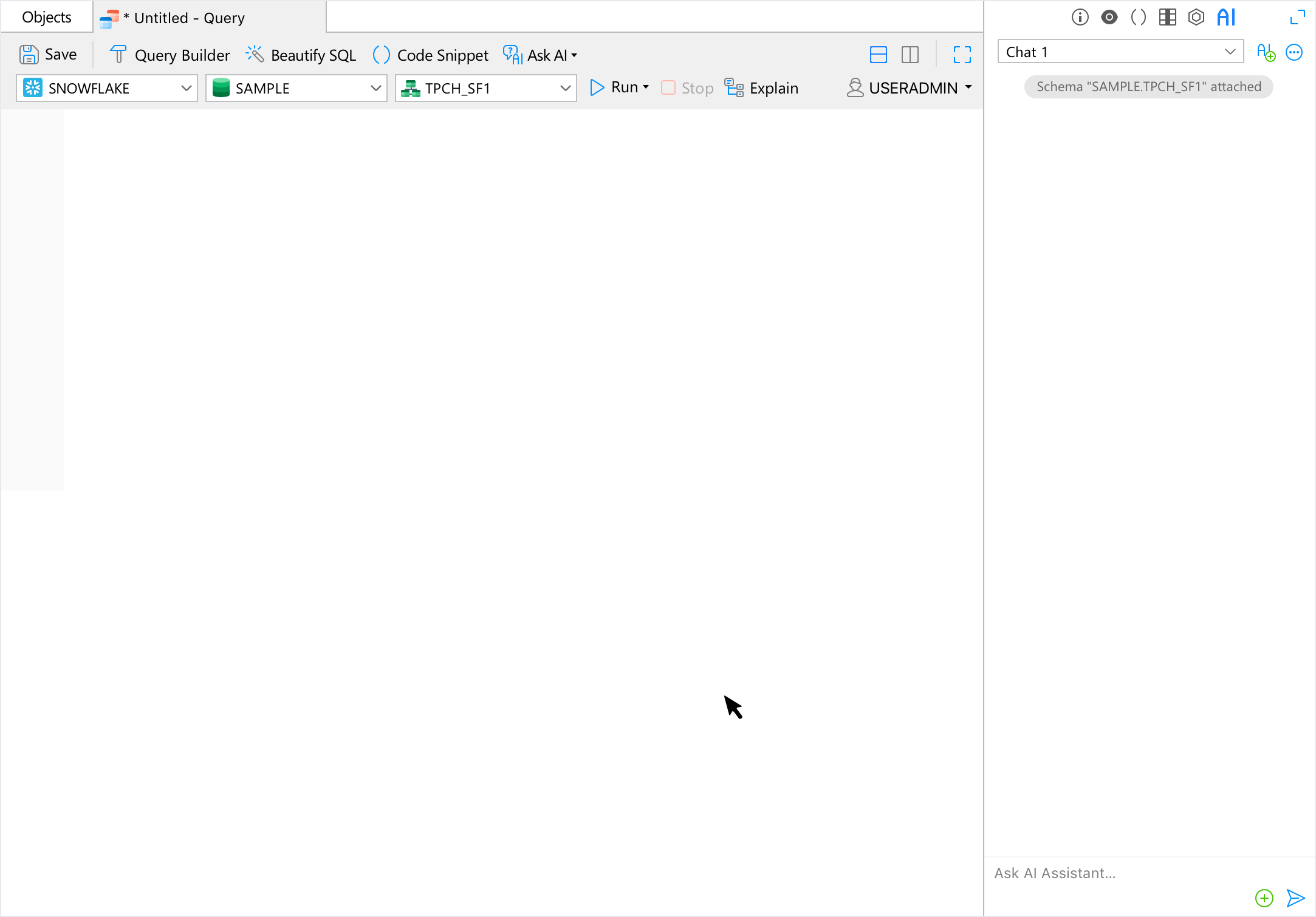The height and width of the screenshot is (917, 1316).
Task: Expand the SNOWFLAKE connection dropdown
Action: [186, 88]
